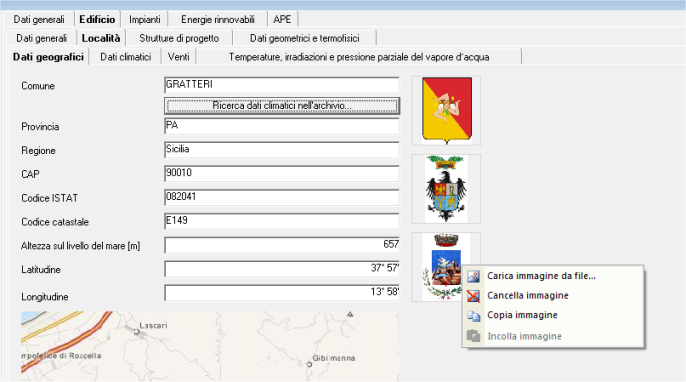This screenshot has width=686, height=382.
Task: Select the Palermo province eagle emblem
Action: 446,189
